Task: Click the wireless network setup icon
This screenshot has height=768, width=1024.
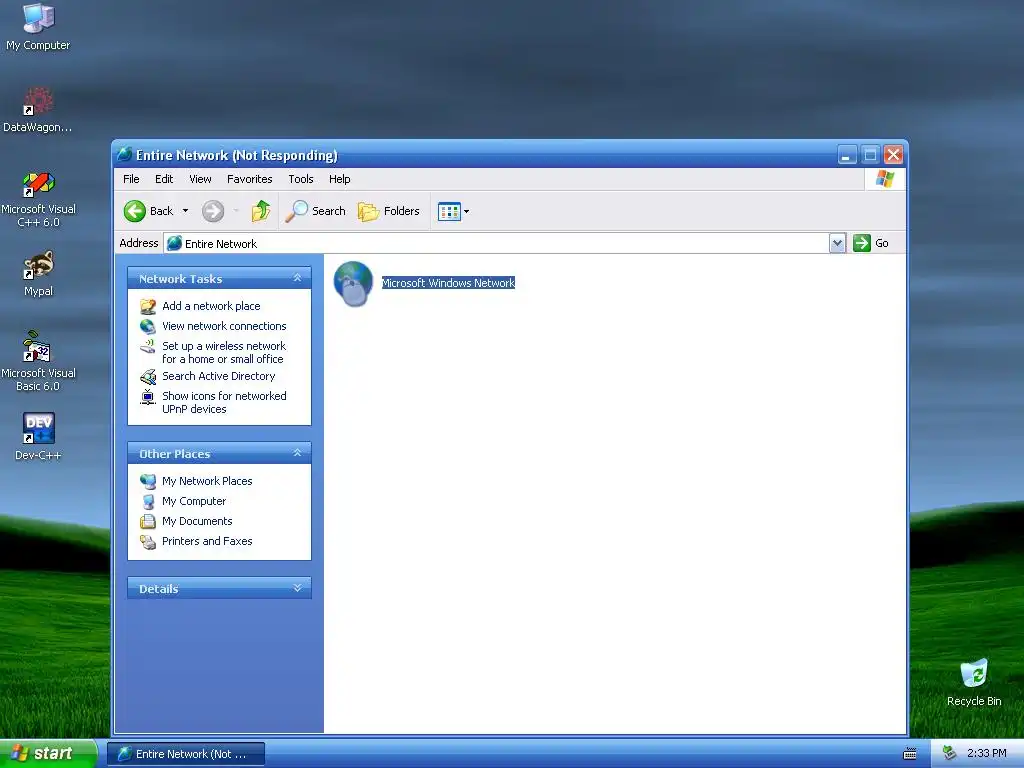Action: pyautogui.click(x=148, y=346)
